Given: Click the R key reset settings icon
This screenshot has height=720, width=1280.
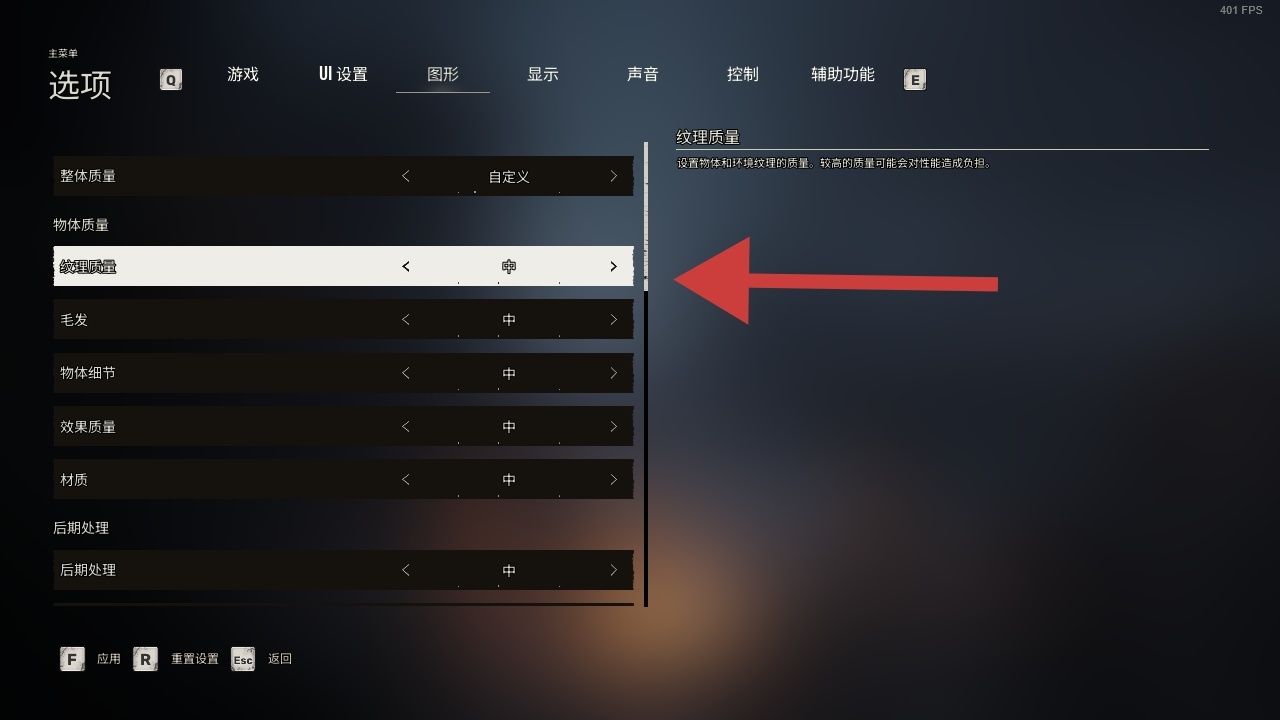Looking at the screenshot, I should pos(146,659).
